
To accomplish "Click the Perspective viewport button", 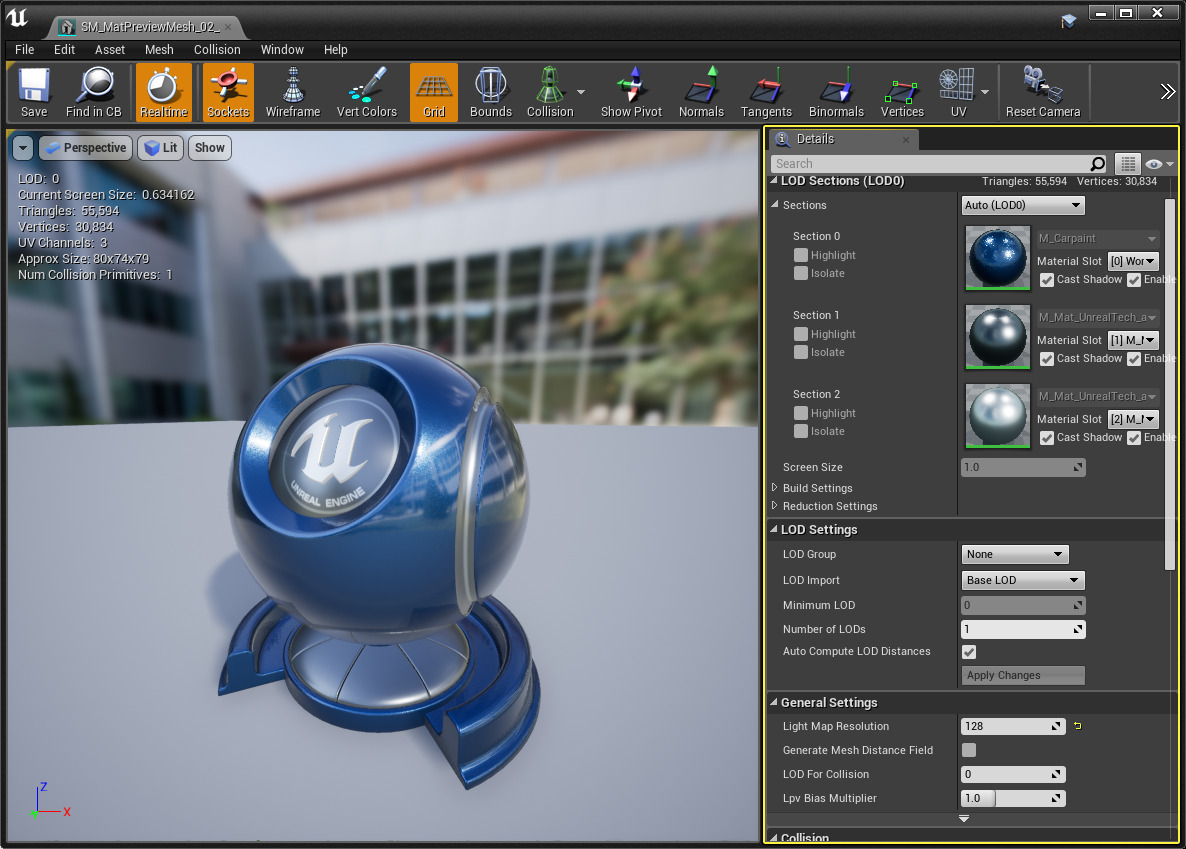I will pyautogui.click(x=85, y=148).
